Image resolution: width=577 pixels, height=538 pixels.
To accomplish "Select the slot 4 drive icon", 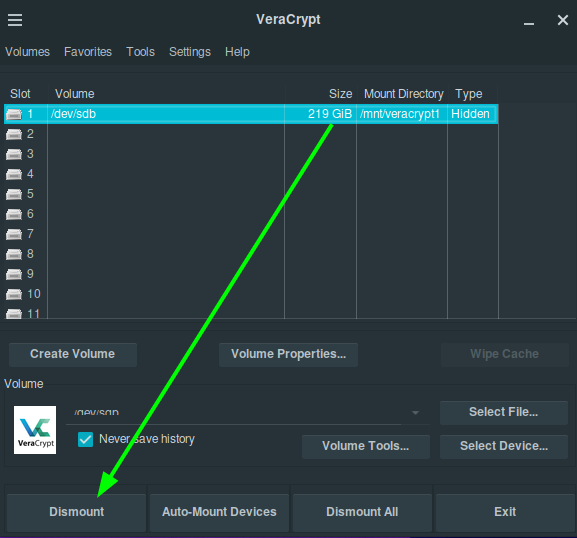I will click(x=14, y=174).
